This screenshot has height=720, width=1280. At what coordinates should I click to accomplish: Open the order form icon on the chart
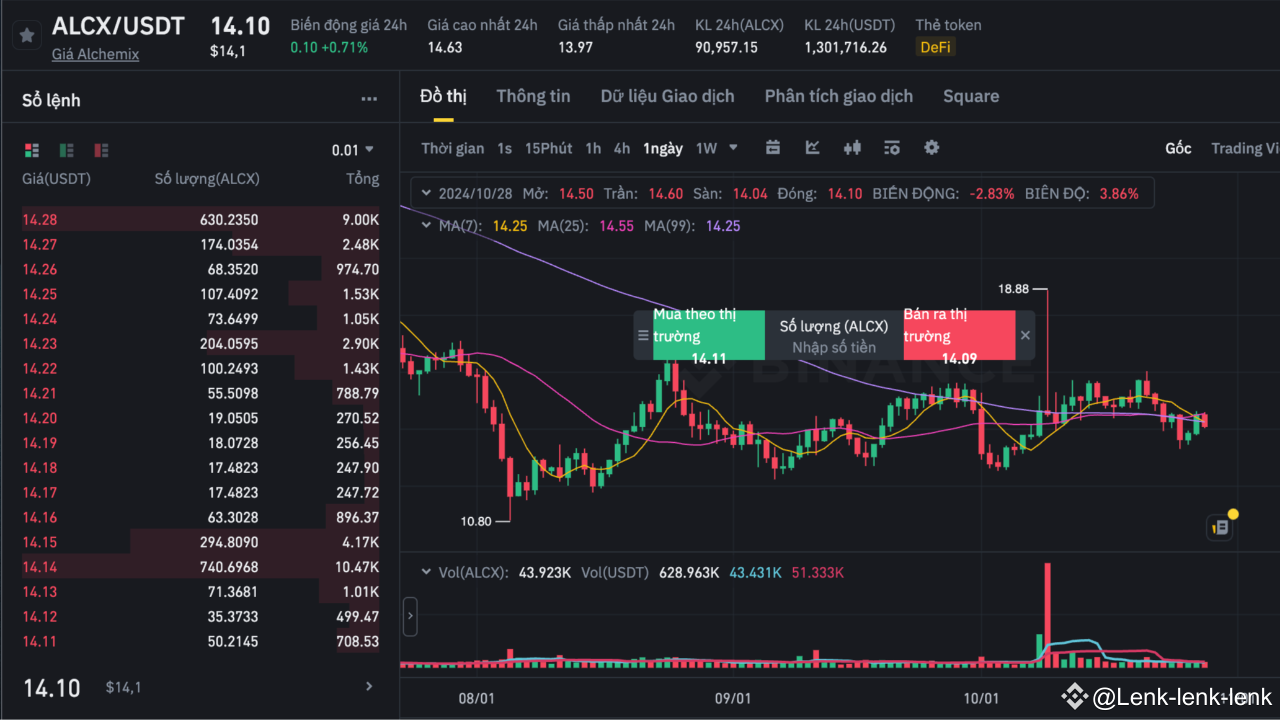pos(1219,525)
